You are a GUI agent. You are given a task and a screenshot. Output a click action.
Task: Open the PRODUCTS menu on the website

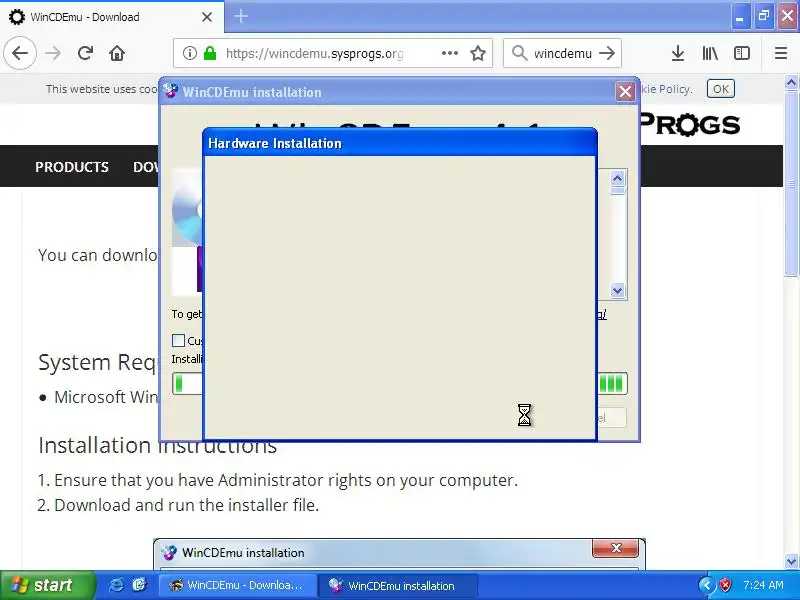(x=72, y=167)
